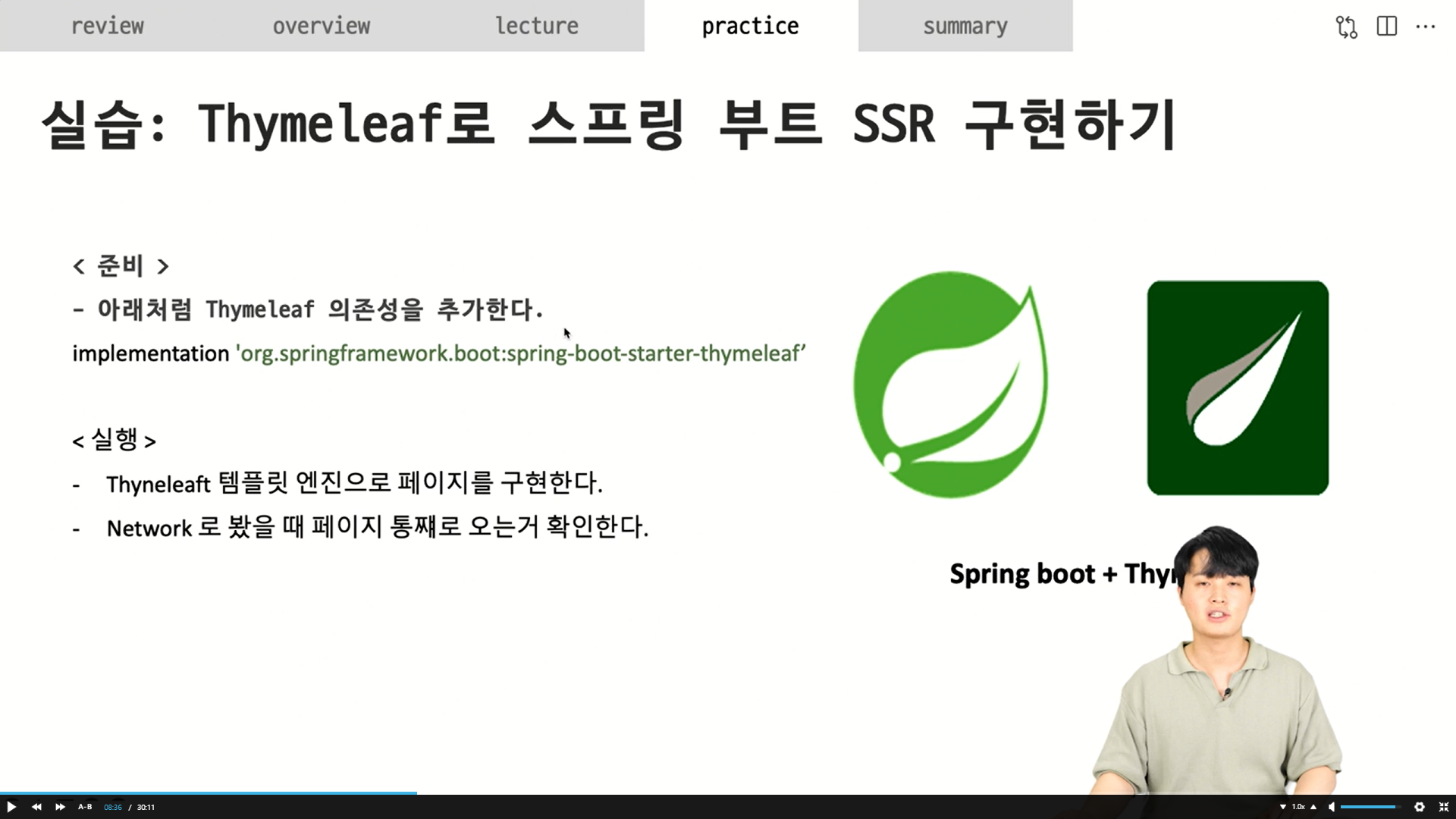This screenshot has height=819, width=1456.
Task: Click the source control compare icon
Action: point(1347,27)
